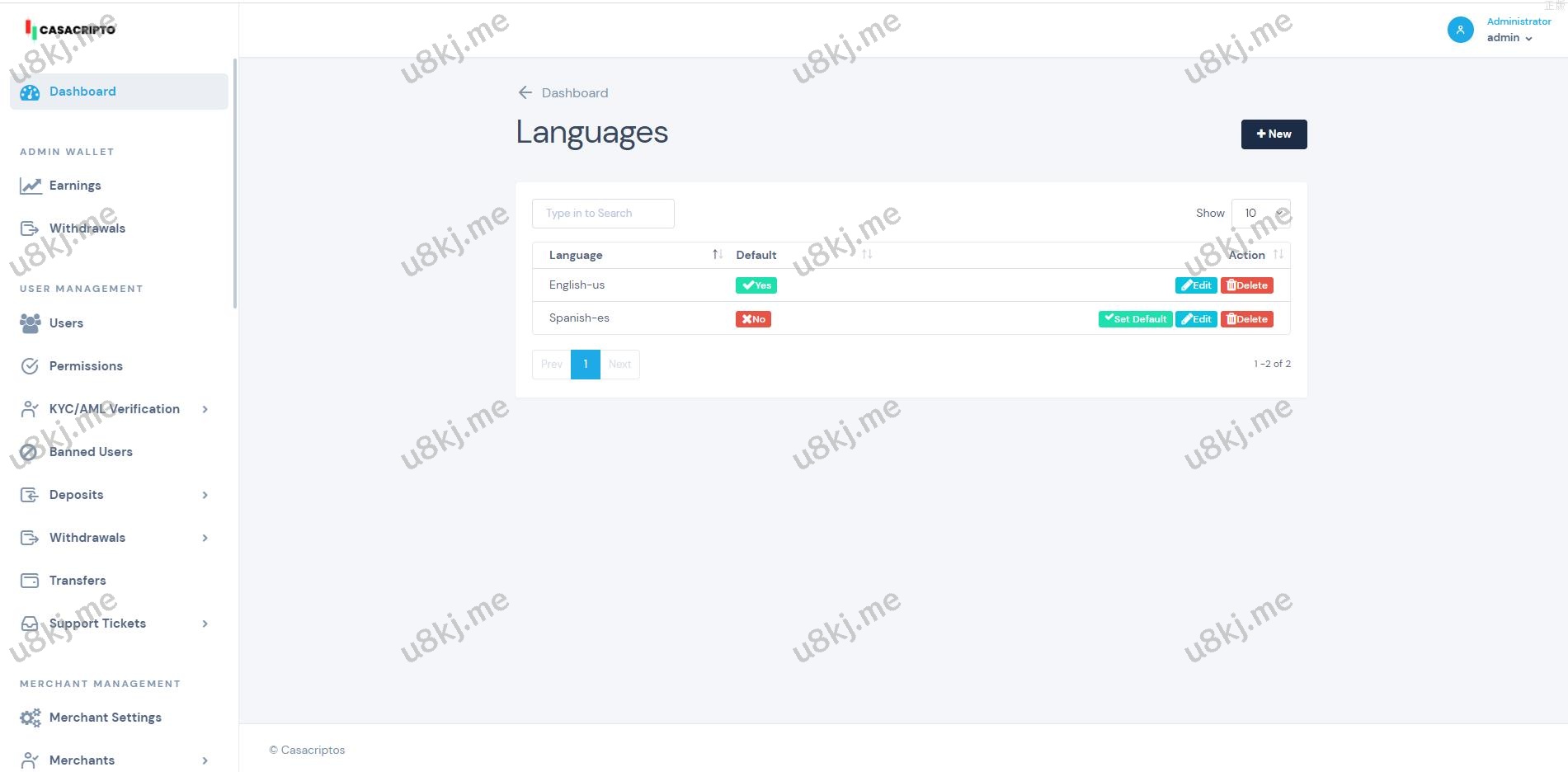Expand the KYC/AML Verification submenu
The height and width of the screenshot is (772, 1568).
pyautogui.click(x=205, y=409)
